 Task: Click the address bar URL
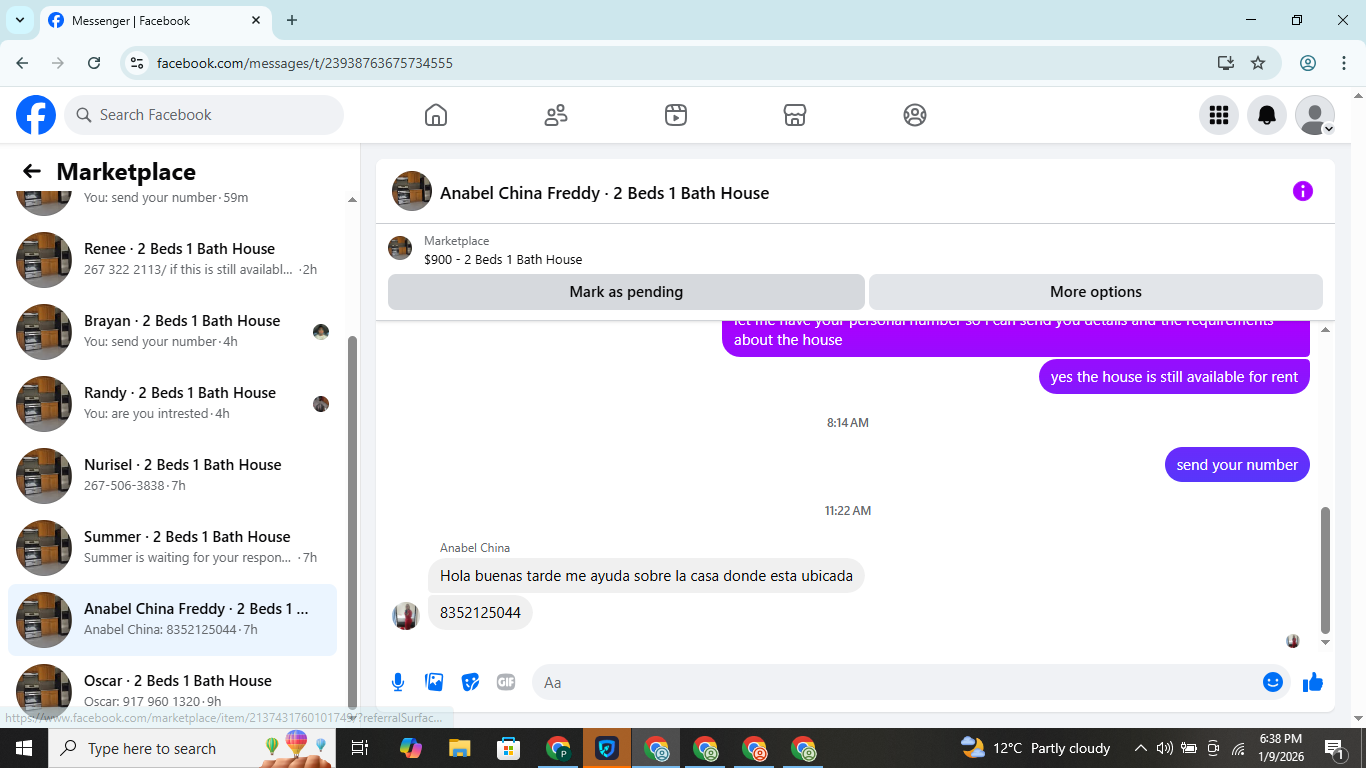(305, 63)
